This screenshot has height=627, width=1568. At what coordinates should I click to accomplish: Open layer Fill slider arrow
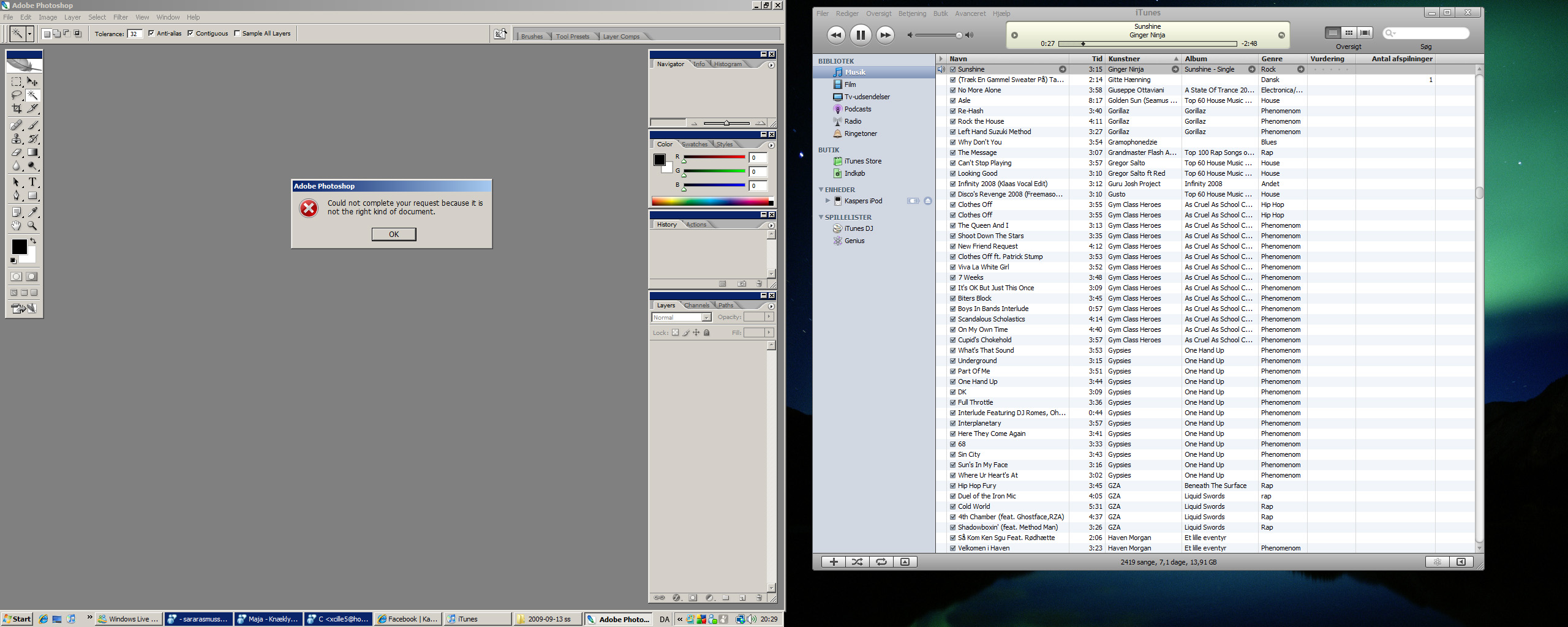(x=769, y=332)
